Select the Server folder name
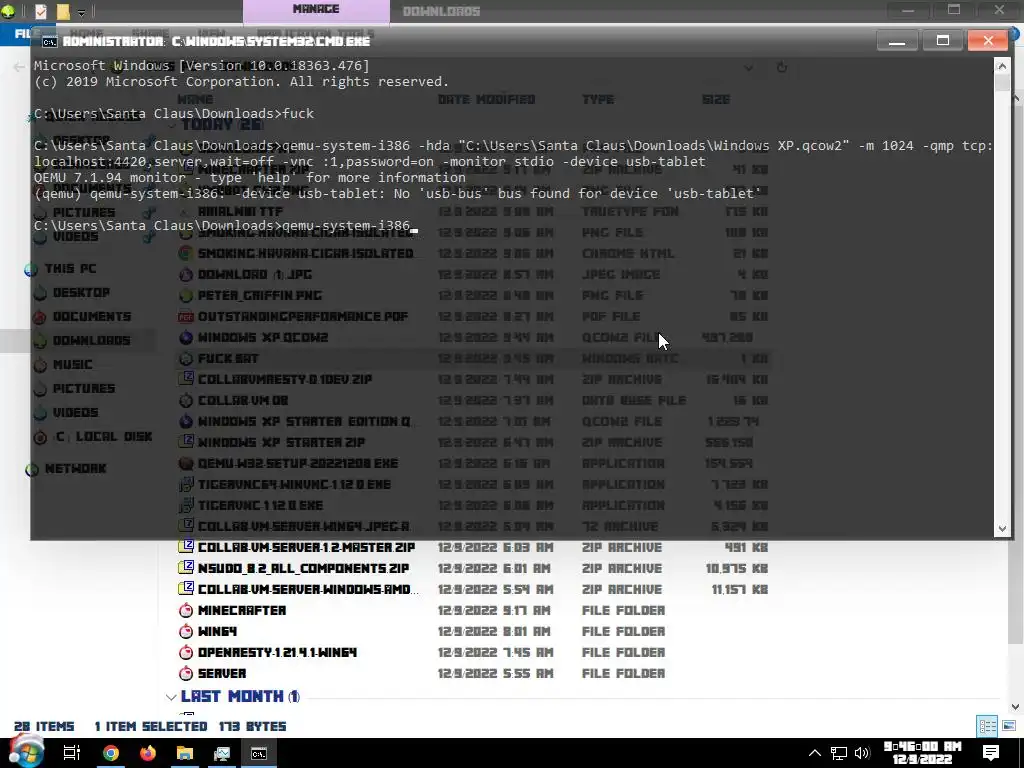1024x768 pixels. tap(222, 673)
